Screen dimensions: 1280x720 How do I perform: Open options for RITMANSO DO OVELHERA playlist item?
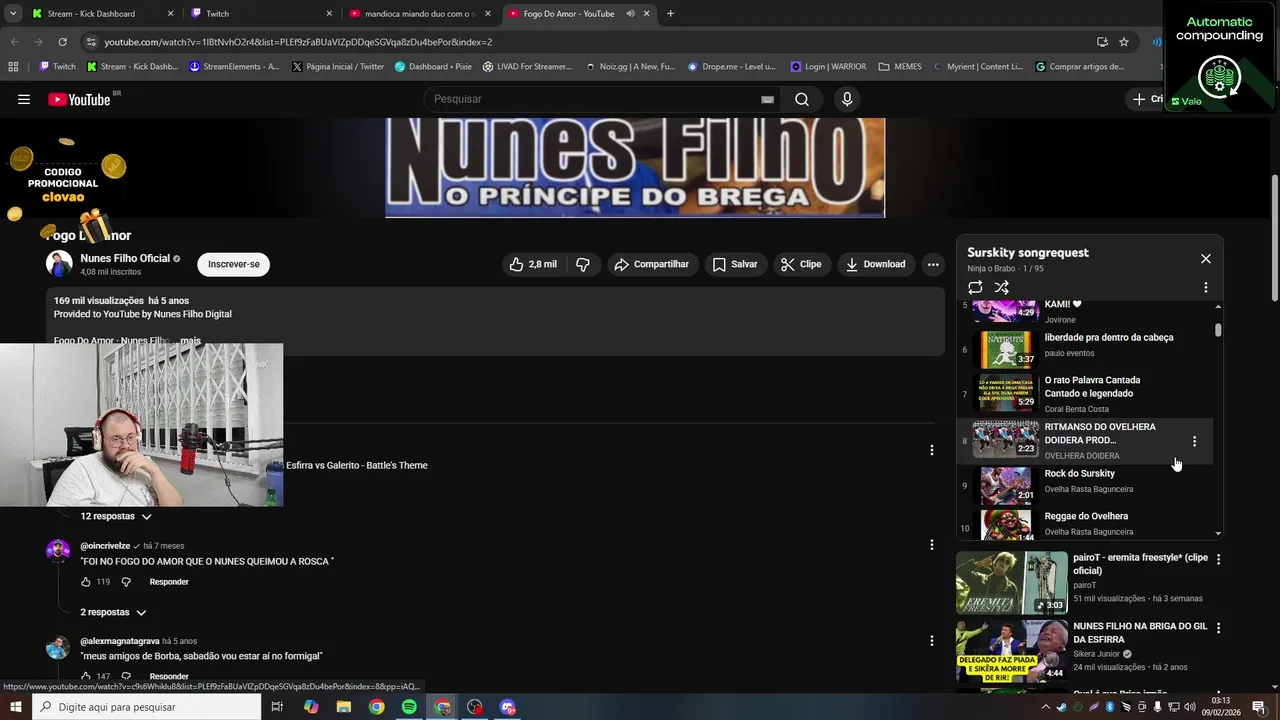tap(1194, 441)
